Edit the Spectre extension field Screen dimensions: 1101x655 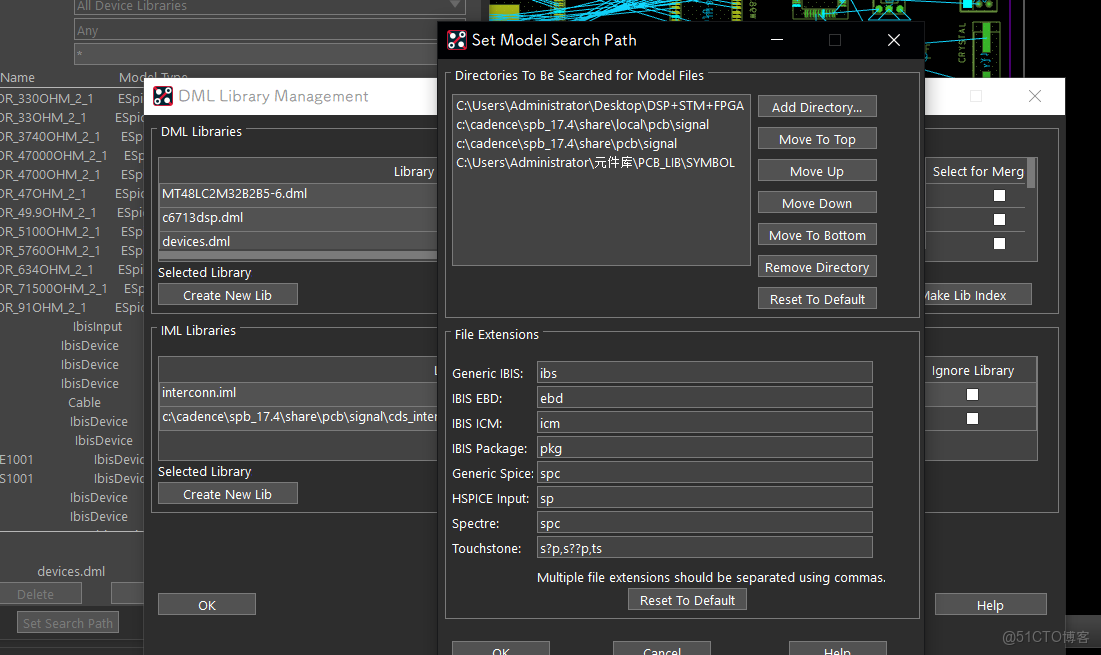704,523
